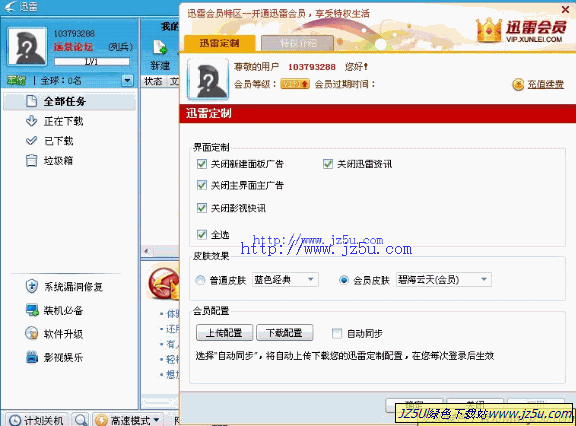Open 影视娱乐 film icon
This screenshot has width=576, height=426.
coord(32,357)
